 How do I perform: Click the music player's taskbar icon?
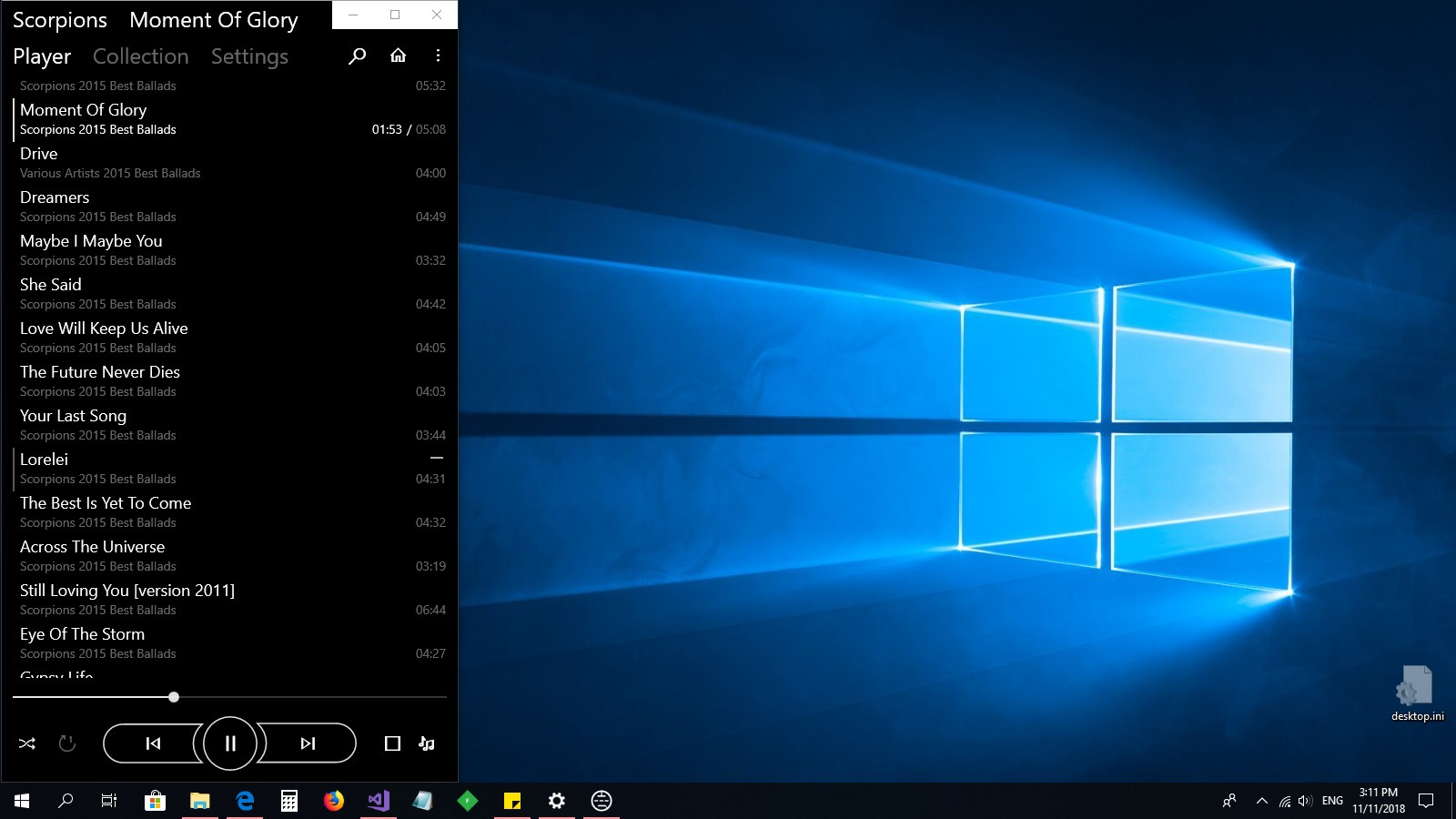coord(601,801)
